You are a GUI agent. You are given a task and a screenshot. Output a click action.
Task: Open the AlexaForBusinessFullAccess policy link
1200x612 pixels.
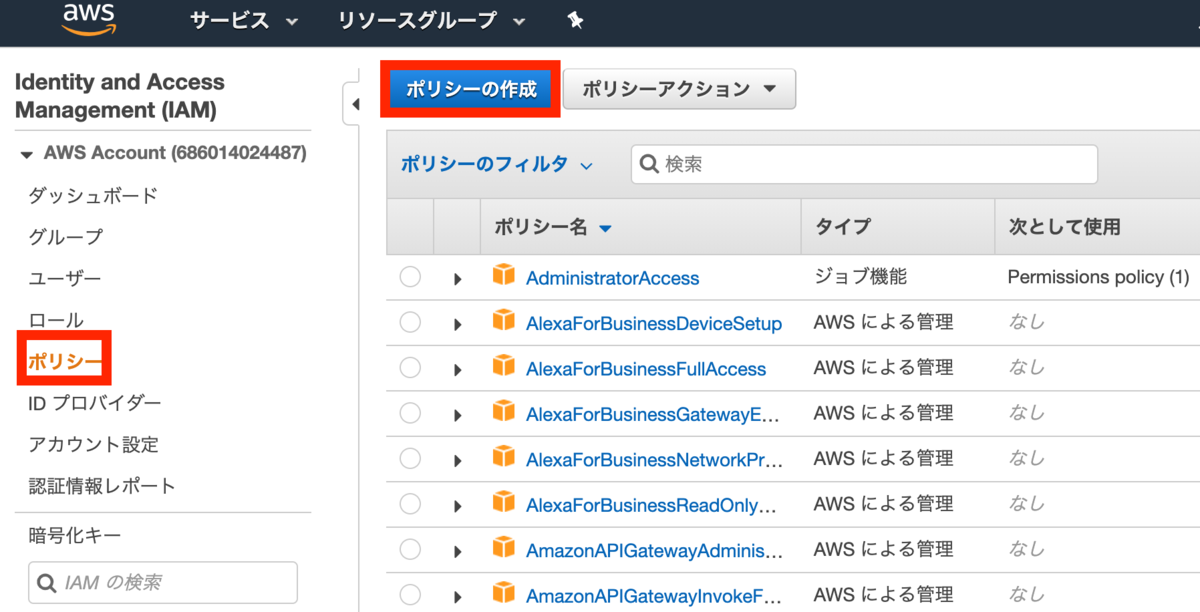[x=646, y=369]
